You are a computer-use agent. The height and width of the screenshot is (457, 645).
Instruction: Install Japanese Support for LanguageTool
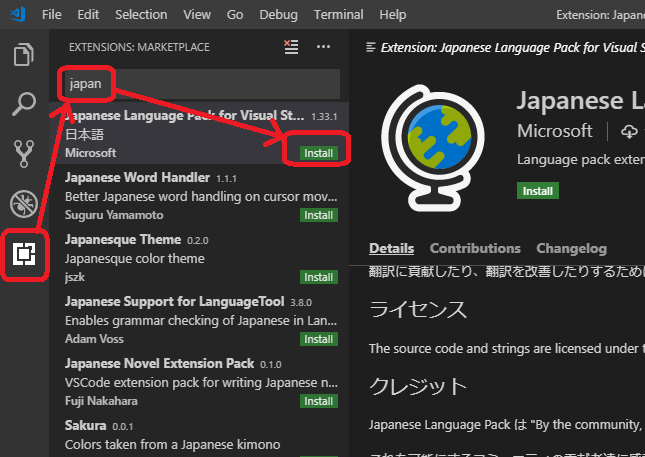click(319, 339)
